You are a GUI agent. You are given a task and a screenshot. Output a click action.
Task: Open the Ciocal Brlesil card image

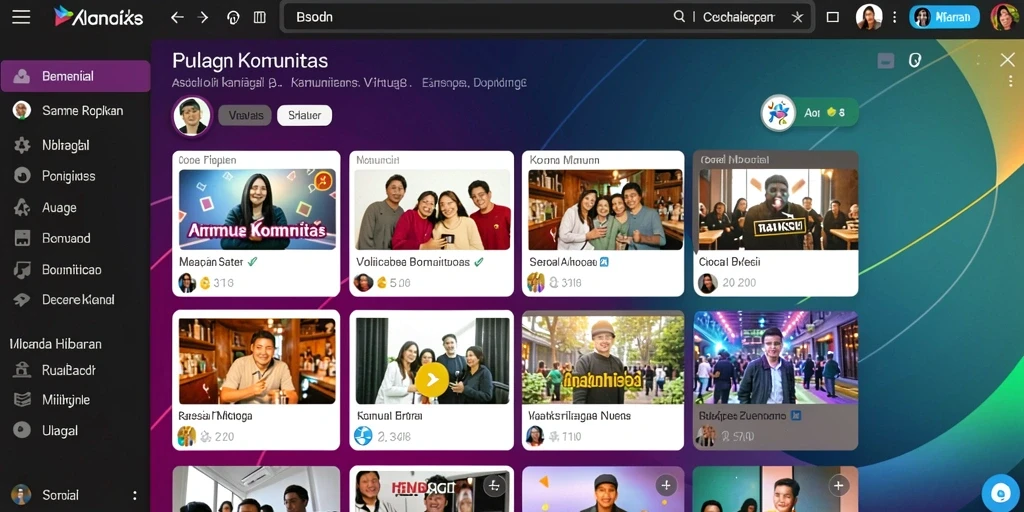[x=778, y=210]
